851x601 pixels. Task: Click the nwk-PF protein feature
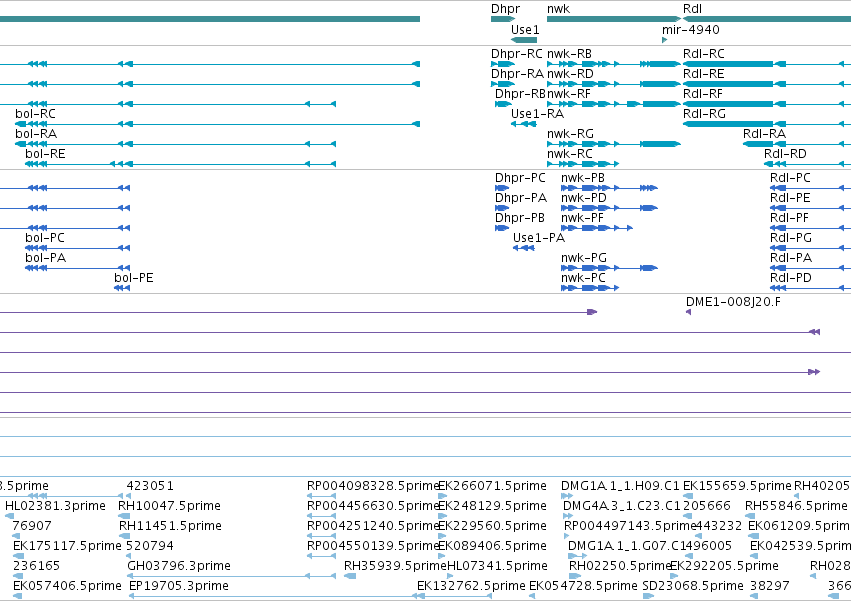click(597, 228)
